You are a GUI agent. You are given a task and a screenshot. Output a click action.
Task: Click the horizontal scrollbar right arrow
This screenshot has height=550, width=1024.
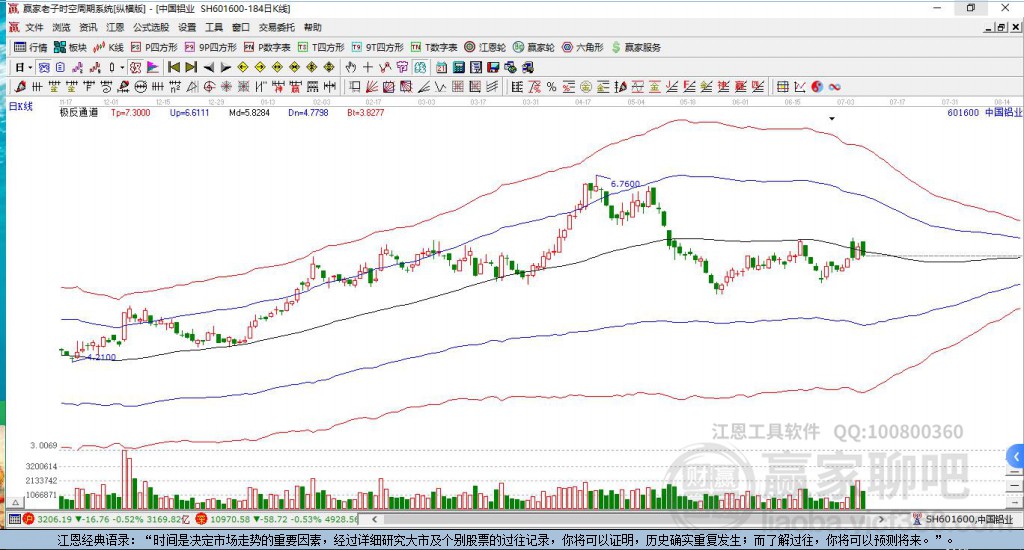click(881, 519)
